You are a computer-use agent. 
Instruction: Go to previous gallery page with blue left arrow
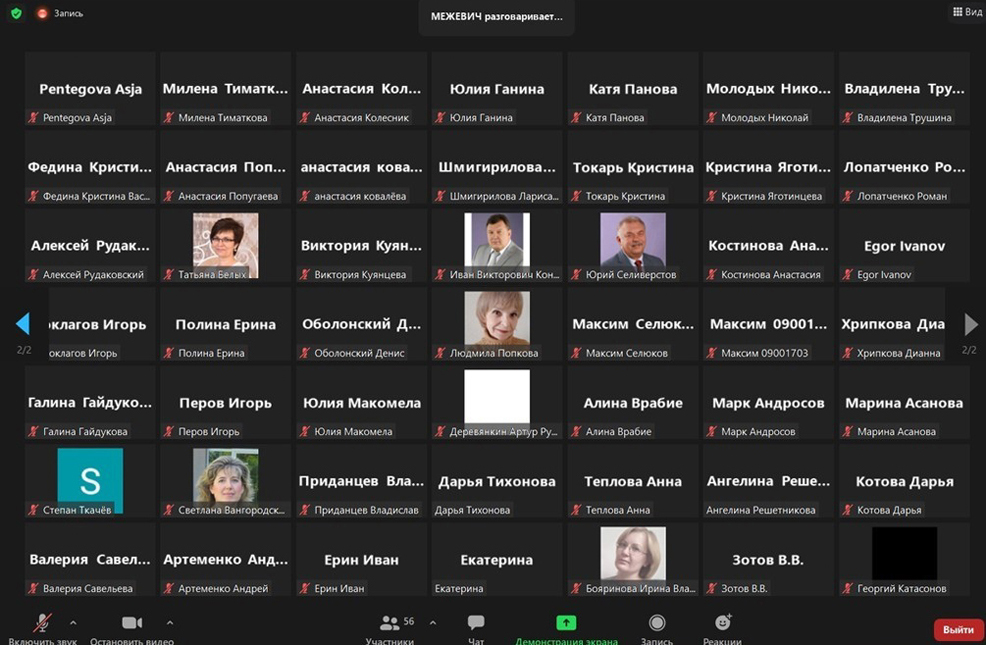(x=23, y=323)
